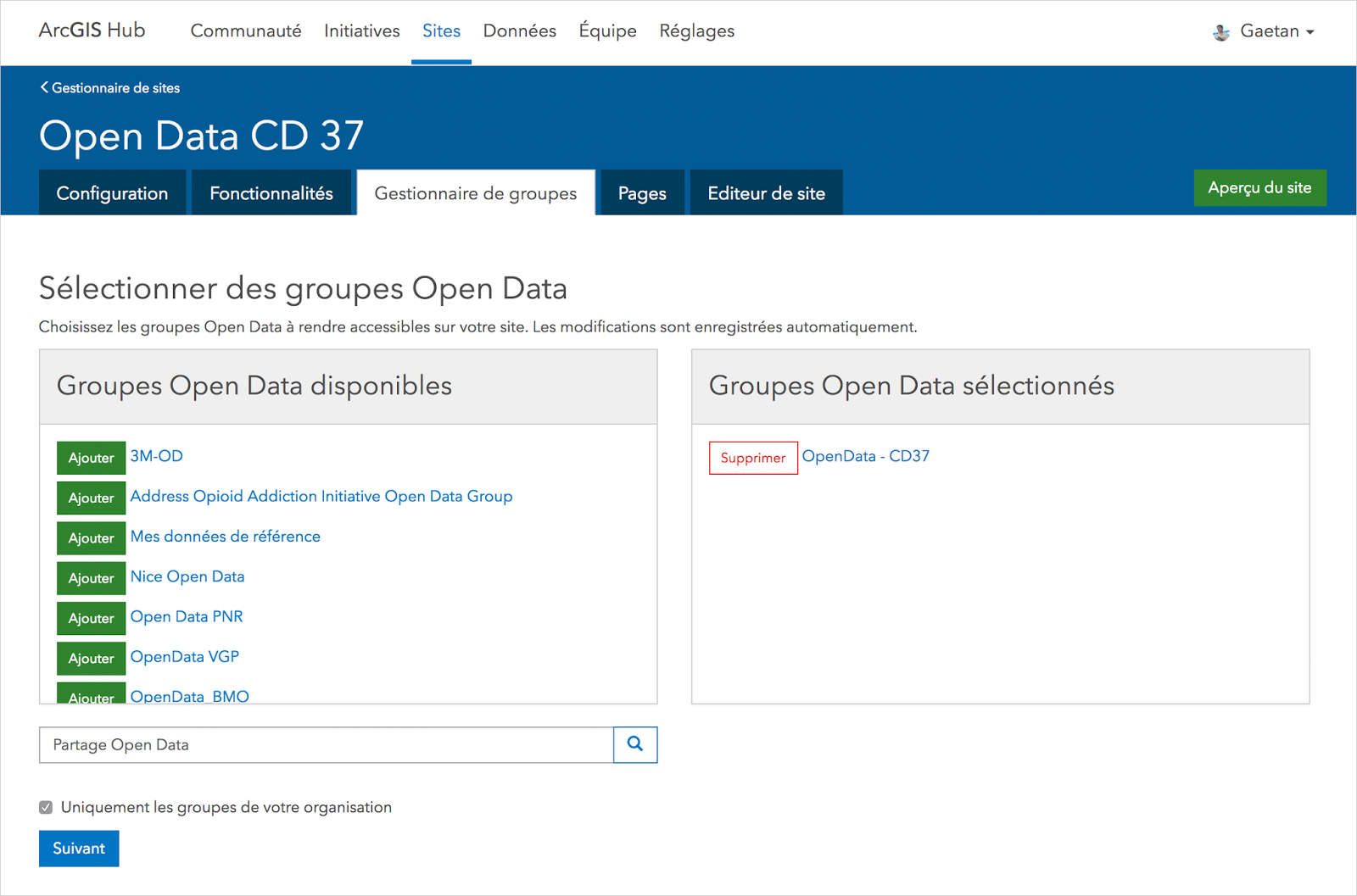
Task: Click Ajouter beside OpenData_BMO
Action: 92,693
